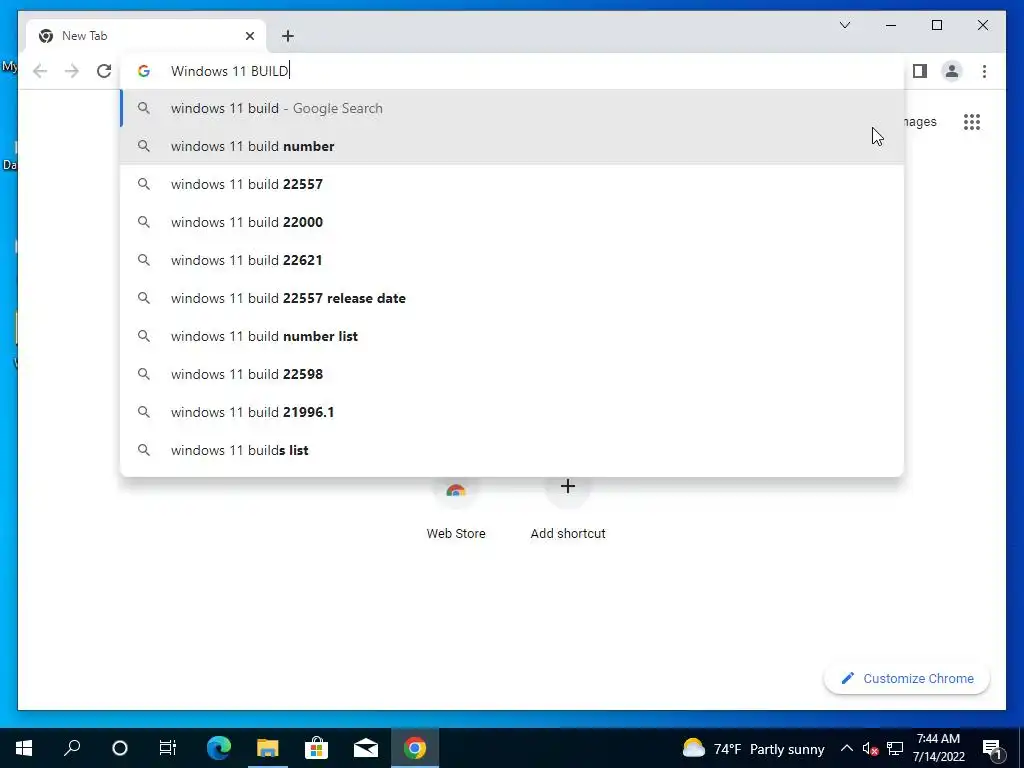Open the weather widget showing 74°F
1024x768 pixels.
click(x=753, y=748)
